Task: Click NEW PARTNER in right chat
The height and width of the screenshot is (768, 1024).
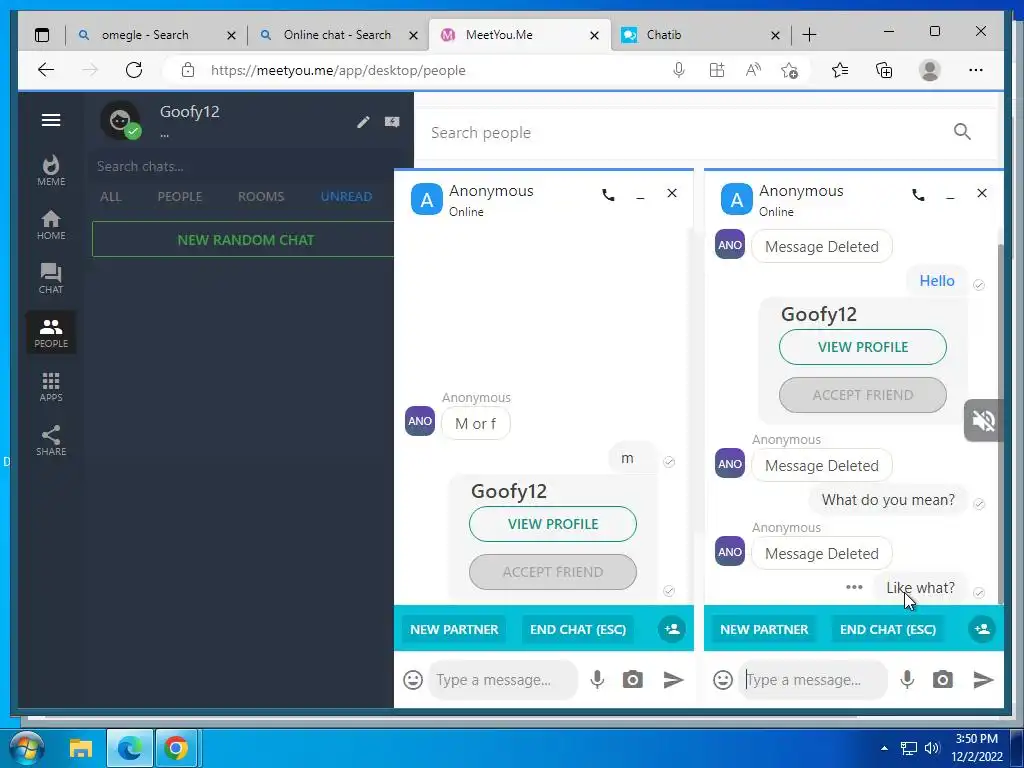Action: click(x=764, y=630)
